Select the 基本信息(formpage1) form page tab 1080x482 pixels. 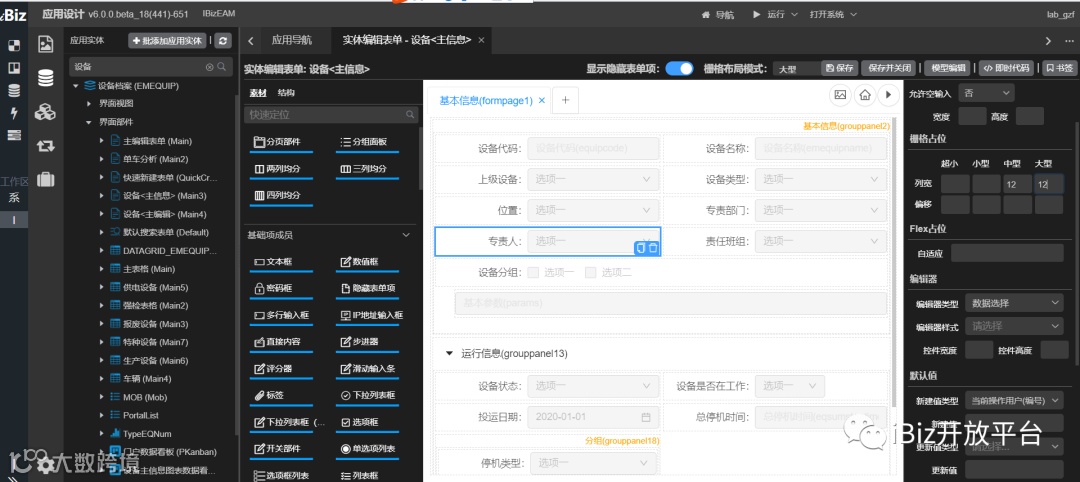pos(486,101)
